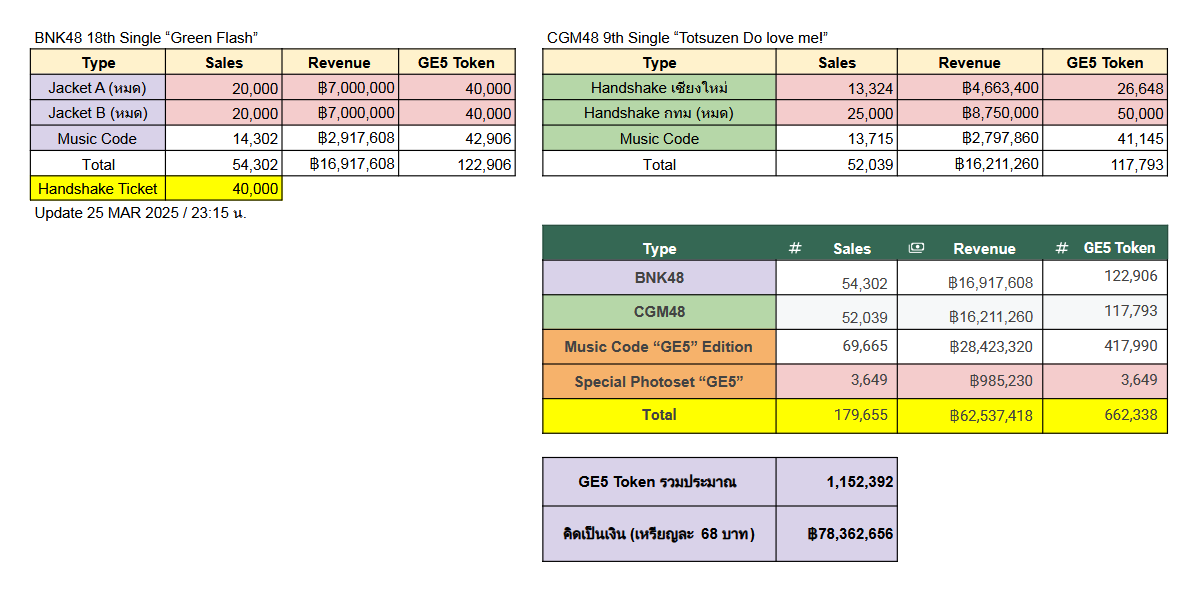Click the BNK48 row label in the summary table
Image resolution: width=1199 pixels, height=595 pixels.
659,278
